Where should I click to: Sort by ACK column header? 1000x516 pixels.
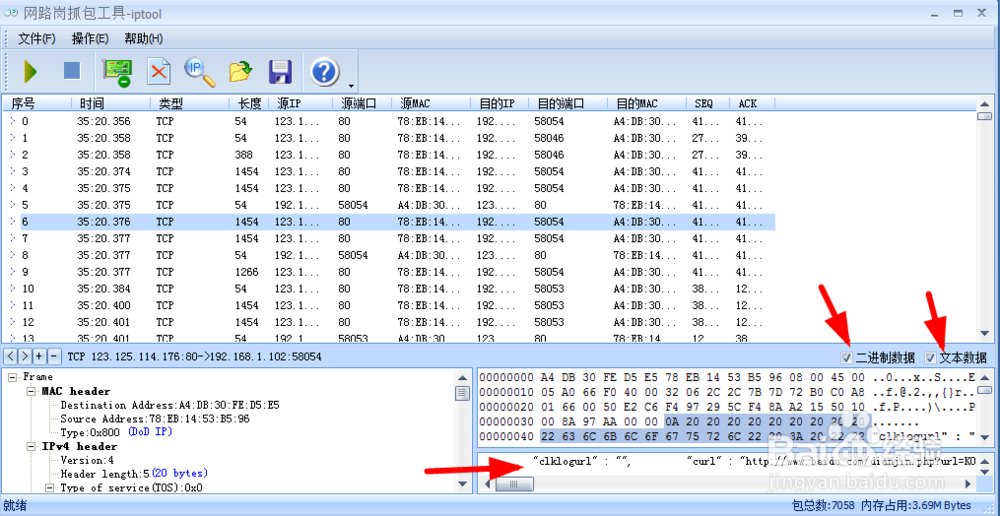pyautogui.click(x=751, y=103)
